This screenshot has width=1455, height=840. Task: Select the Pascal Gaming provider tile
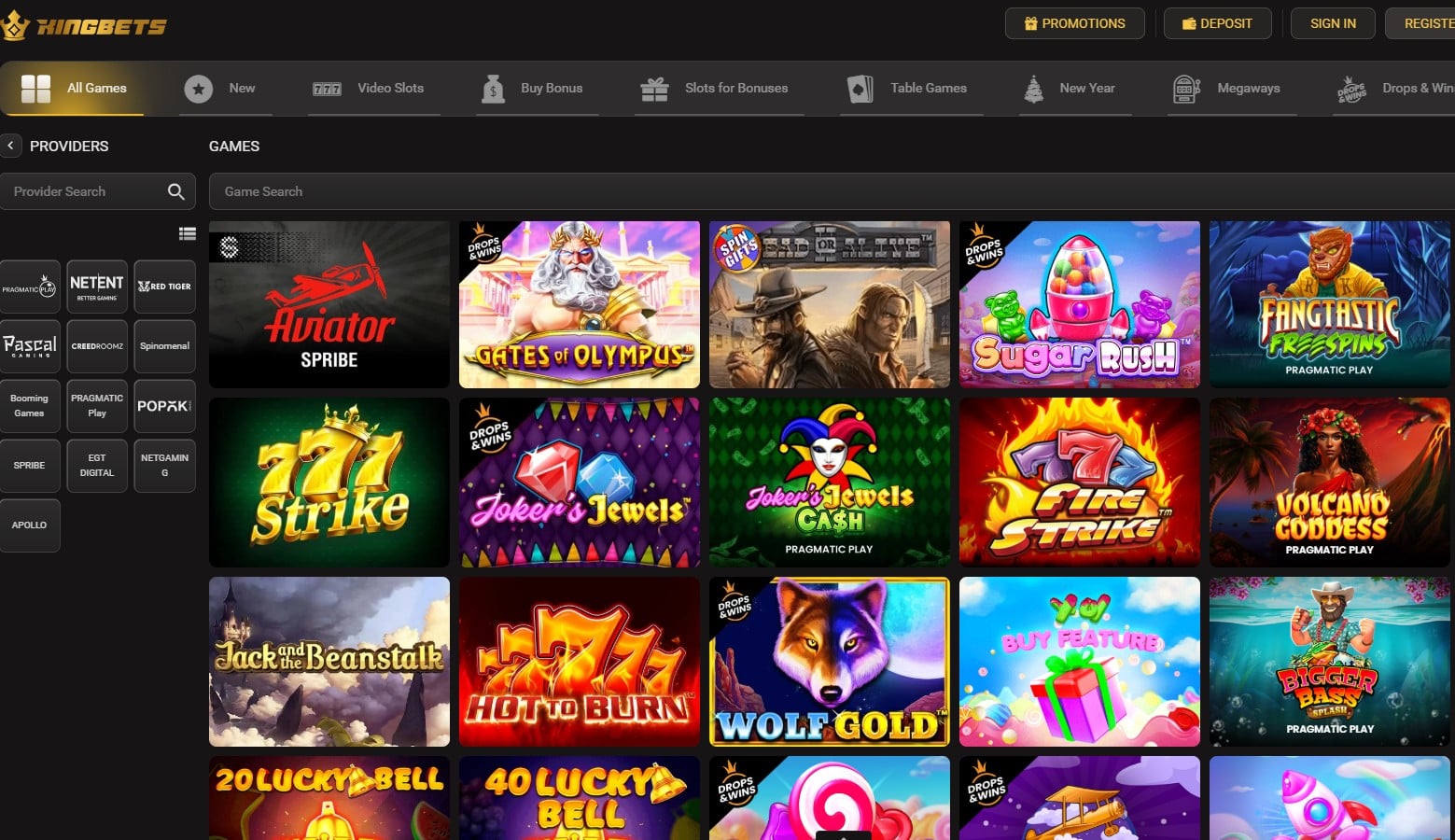(x=30, y=346)
